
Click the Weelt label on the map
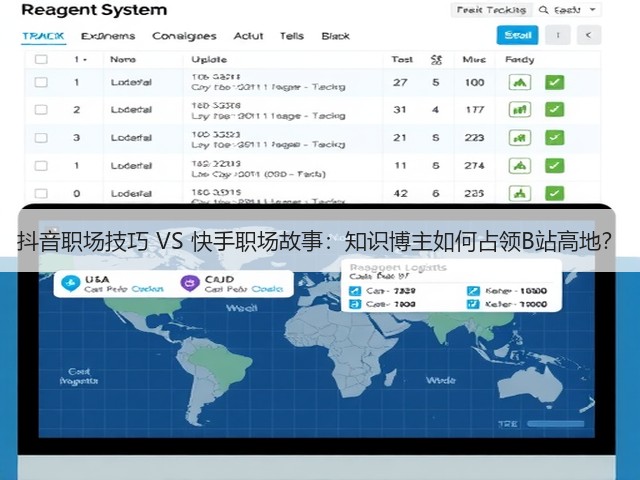pos(242,308)
